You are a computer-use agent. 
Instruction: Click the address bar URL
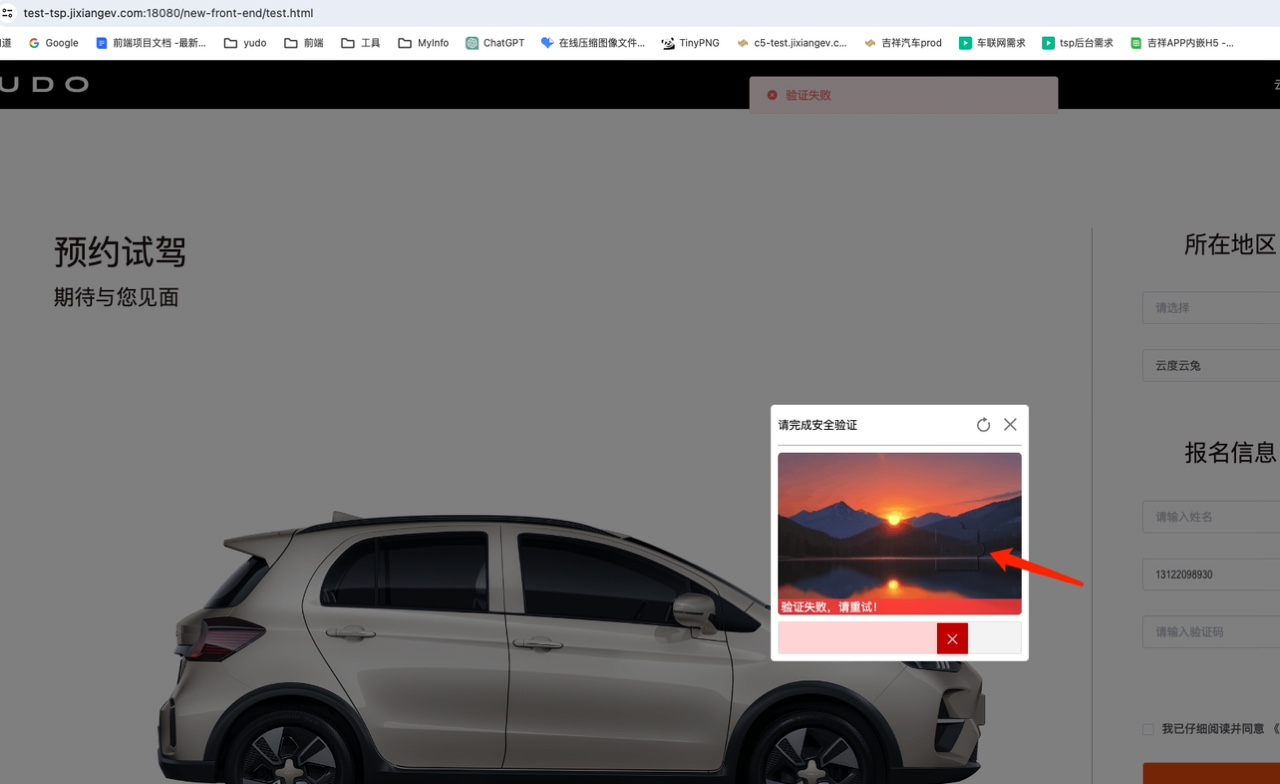point(168,13)
